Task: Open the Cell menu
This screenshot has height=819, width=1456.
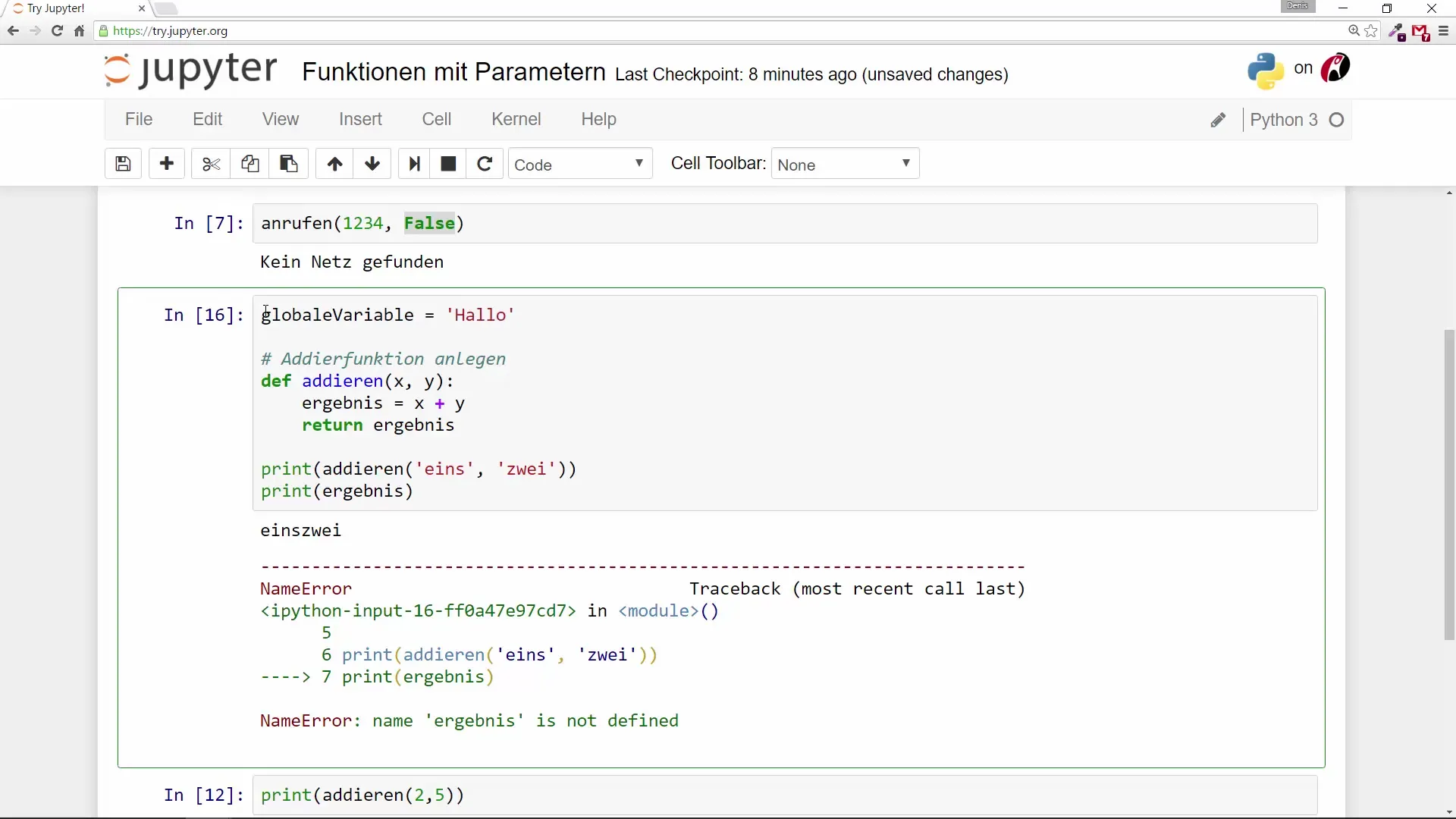Action: click(x=437, y=119)
